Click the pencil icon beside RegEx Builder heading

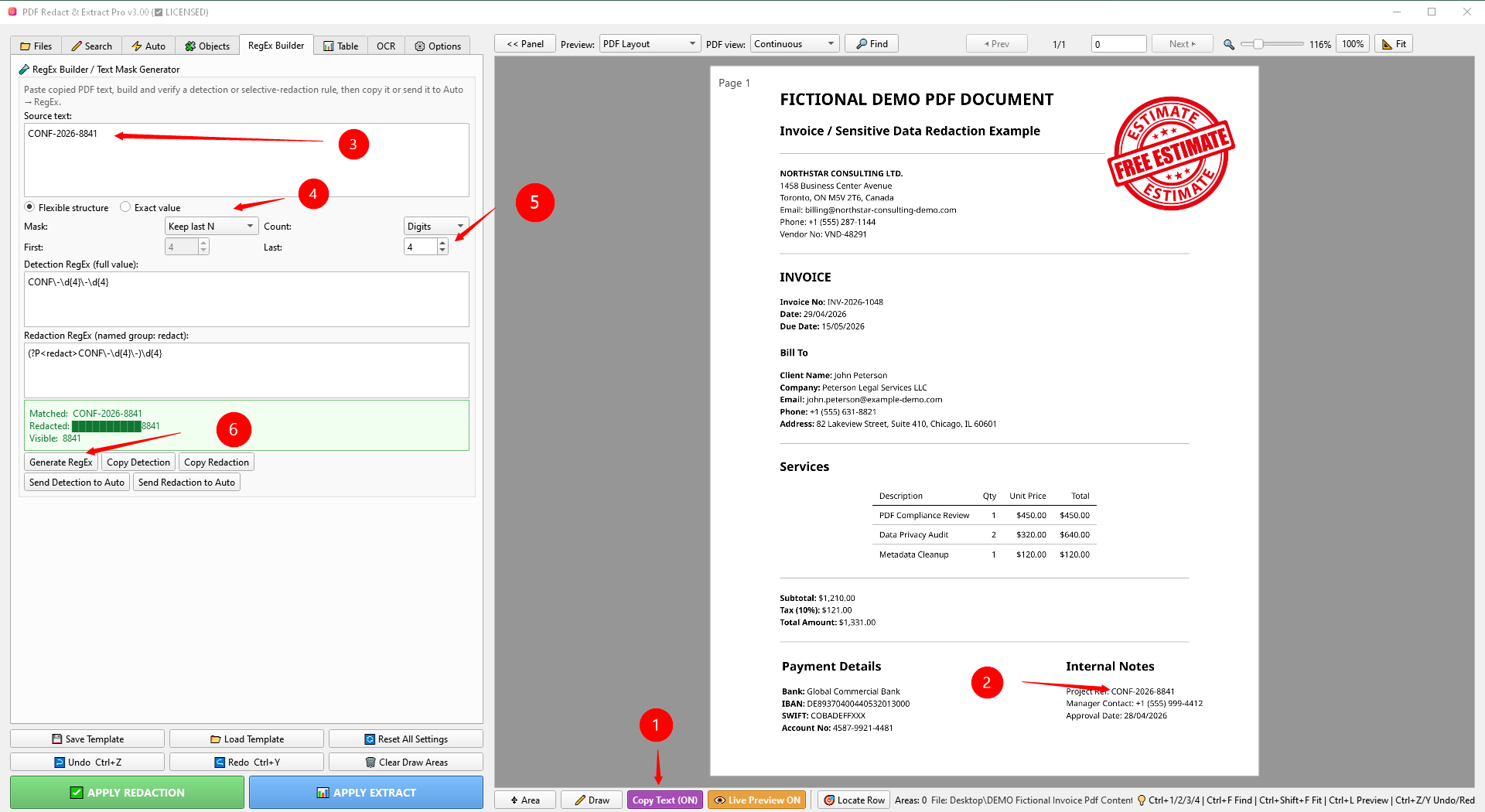pyautogui.click(x=24, y=70)
